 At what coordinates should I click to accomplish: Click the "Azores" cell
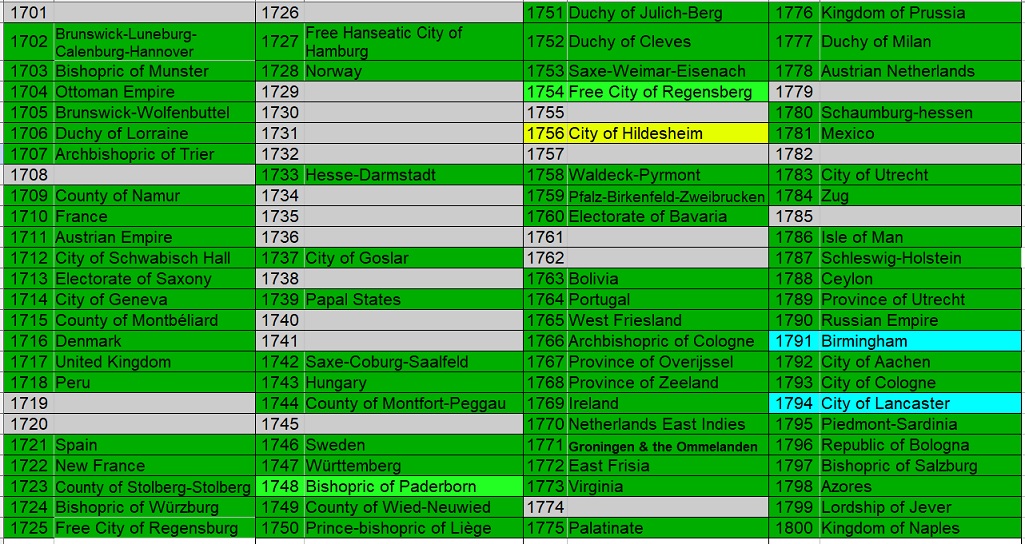click(920, 487)
